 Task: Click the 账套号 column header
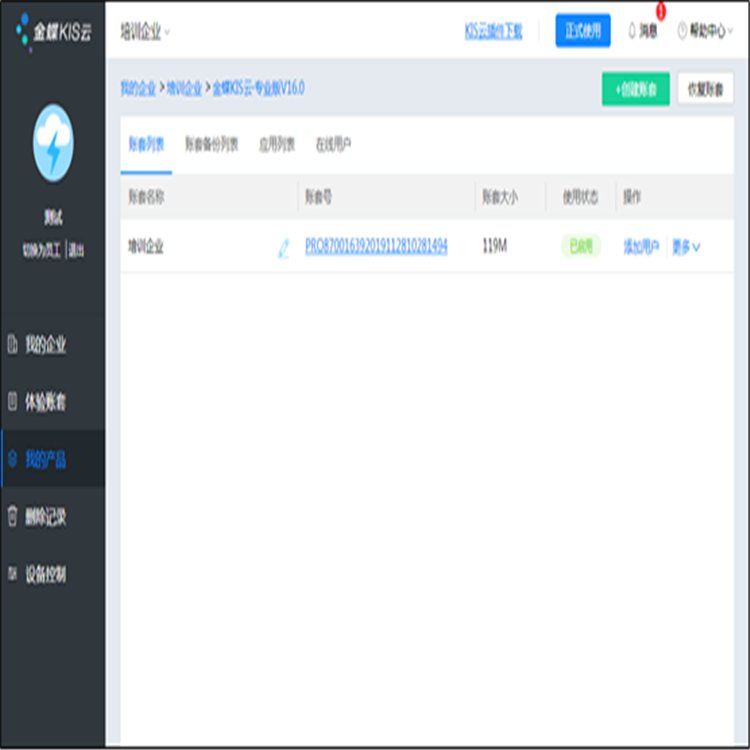[318, 197]
